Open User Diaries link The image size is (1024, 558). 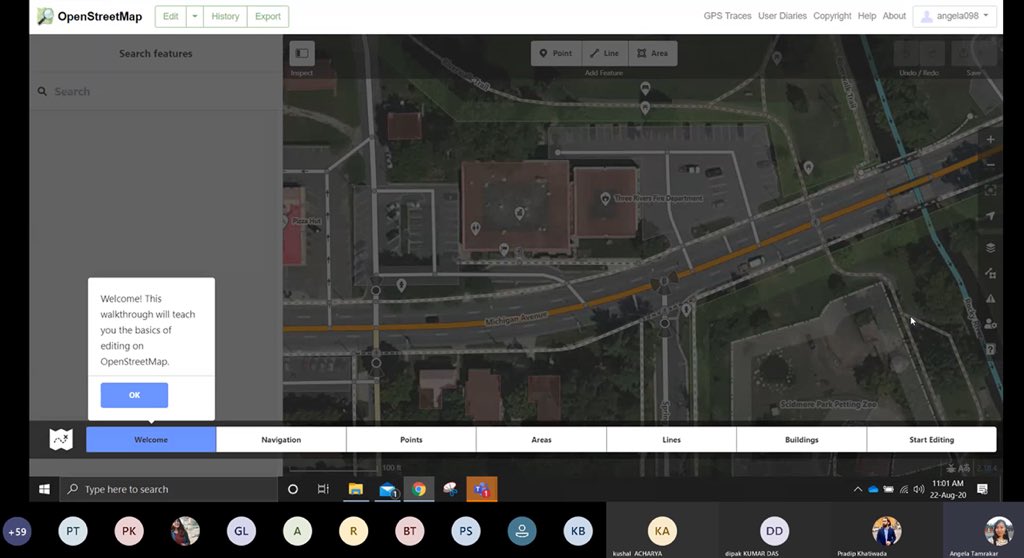[x=782, y=16]
